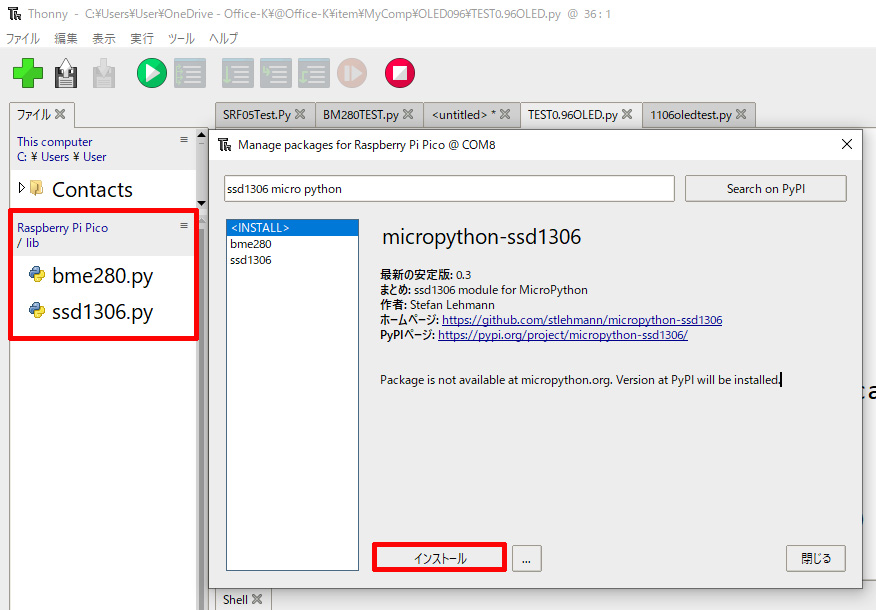The image size is (876, 610).
Task: Close the Shell panel tab
Action: coord(257,599)
